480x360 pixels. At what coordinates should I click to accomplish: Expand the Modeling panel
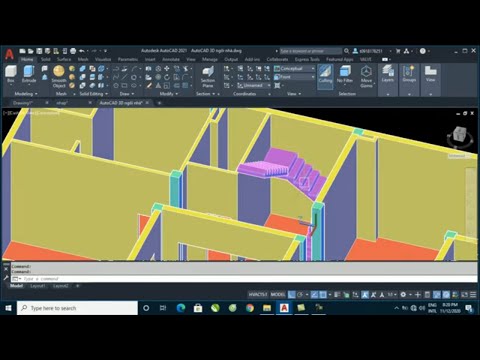point(26,94)
